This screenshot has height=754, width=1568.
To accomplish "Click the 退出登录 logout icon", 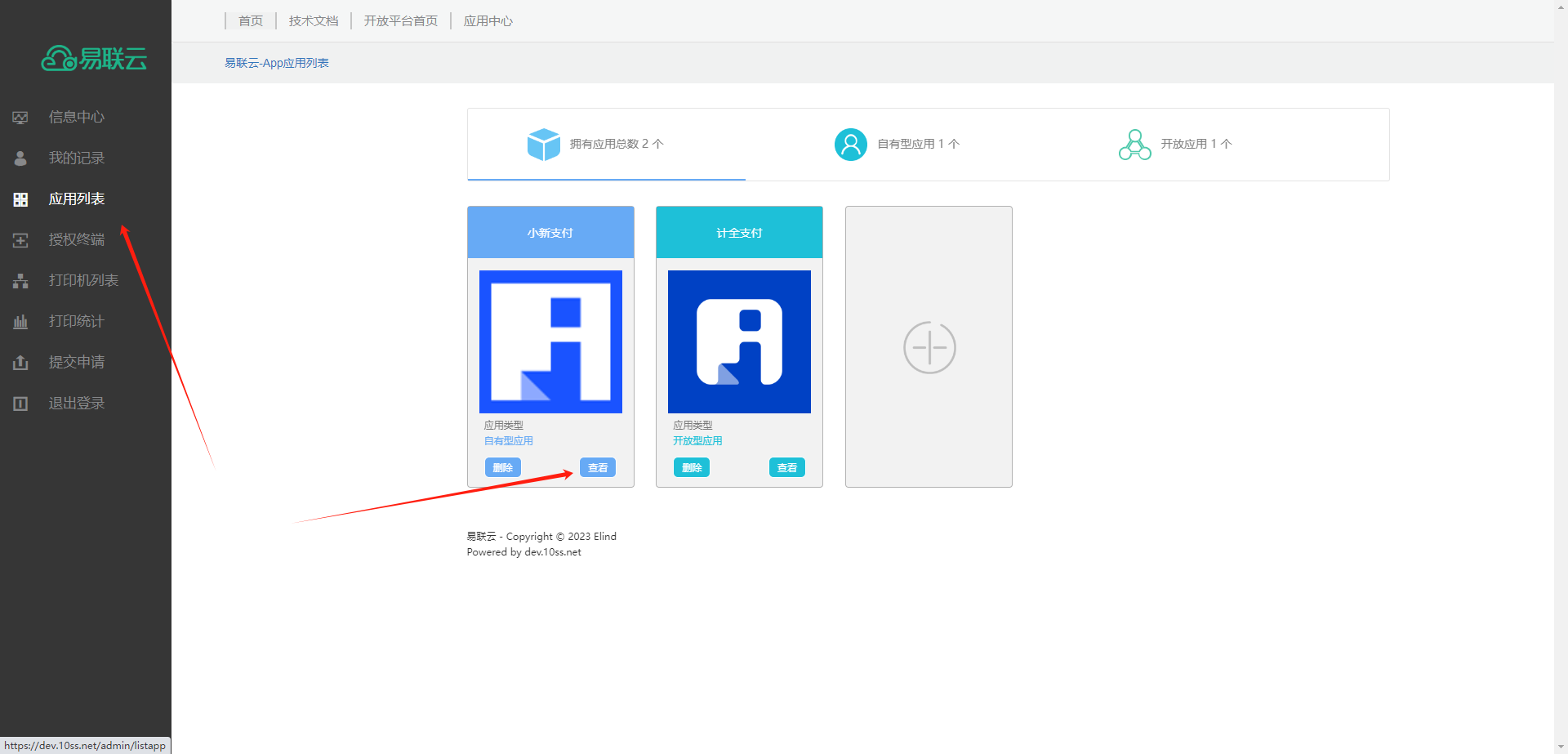I will point(20,404).
